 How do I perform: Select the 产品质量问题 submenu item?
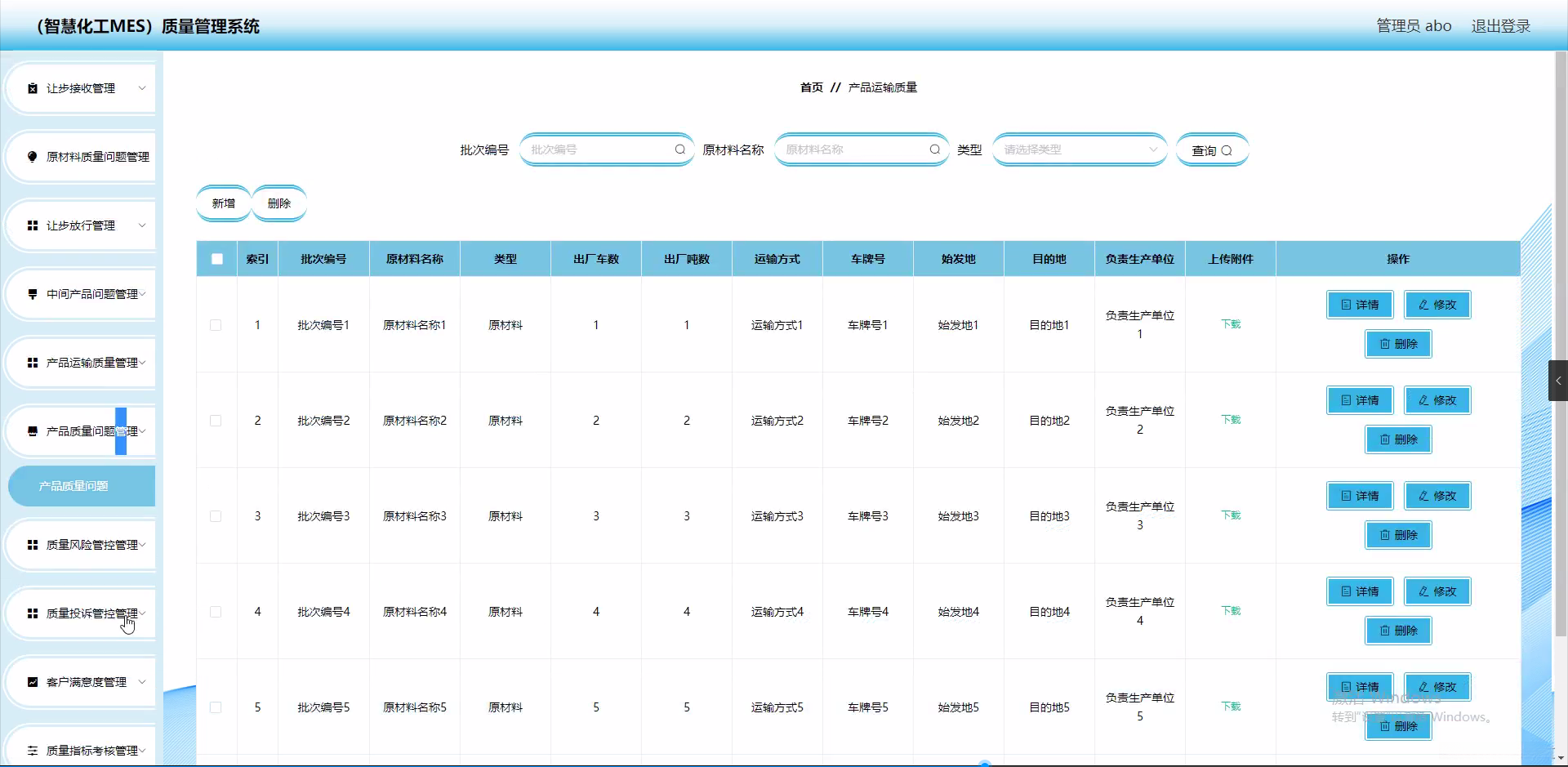pos(82,486)
